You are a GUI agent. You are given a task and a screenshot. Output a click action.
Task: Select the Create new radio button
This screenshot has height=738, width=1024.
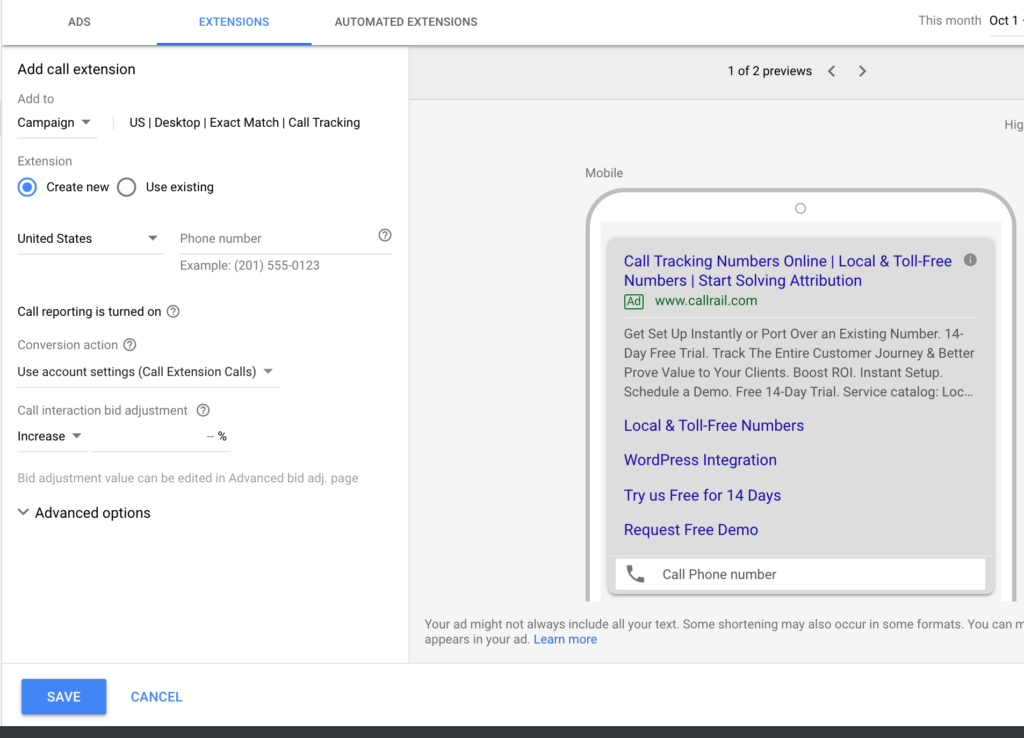point(27,187)
